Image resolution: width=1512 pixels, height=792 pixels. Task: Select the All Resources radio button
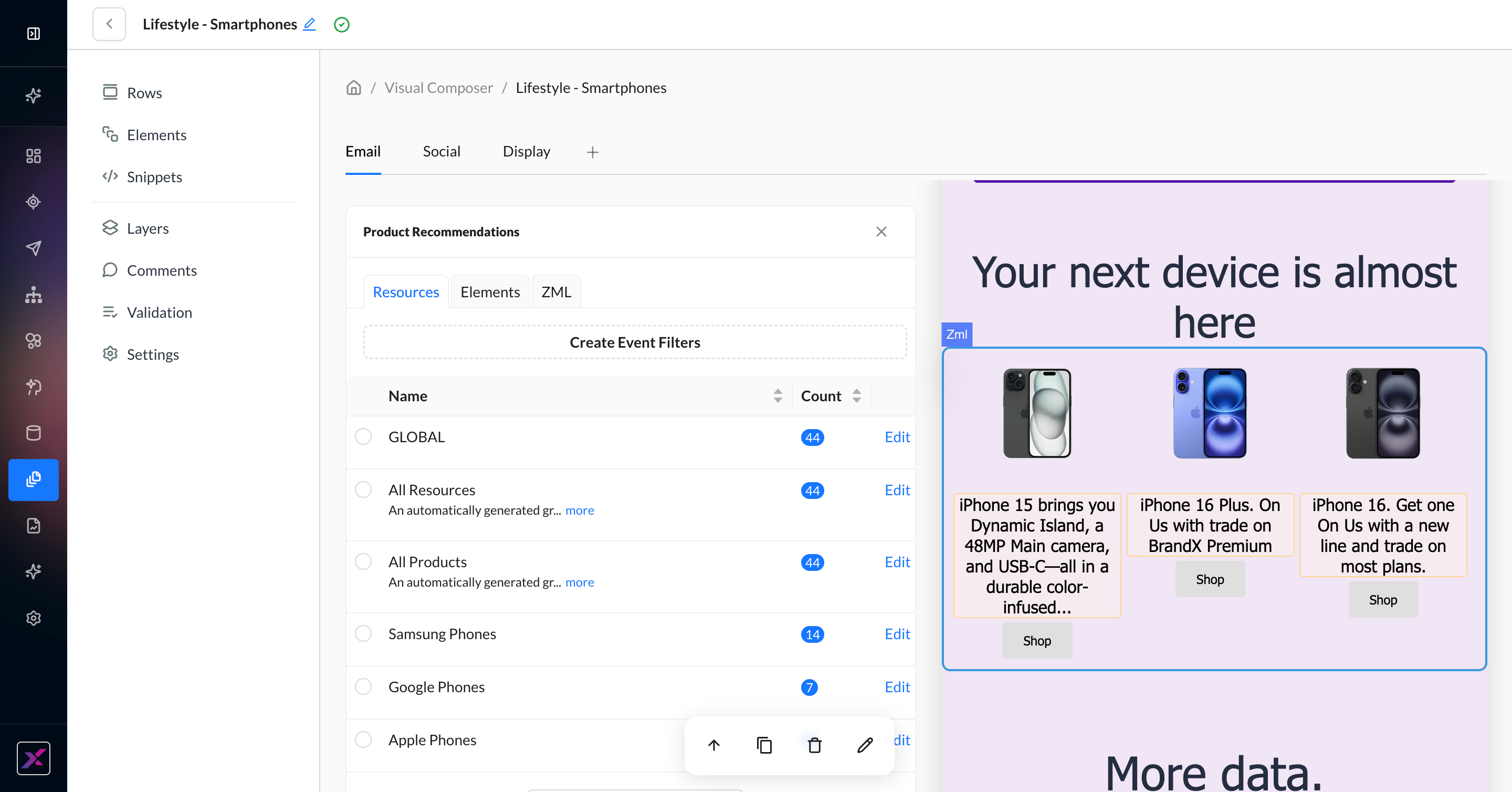pos(363,489)
